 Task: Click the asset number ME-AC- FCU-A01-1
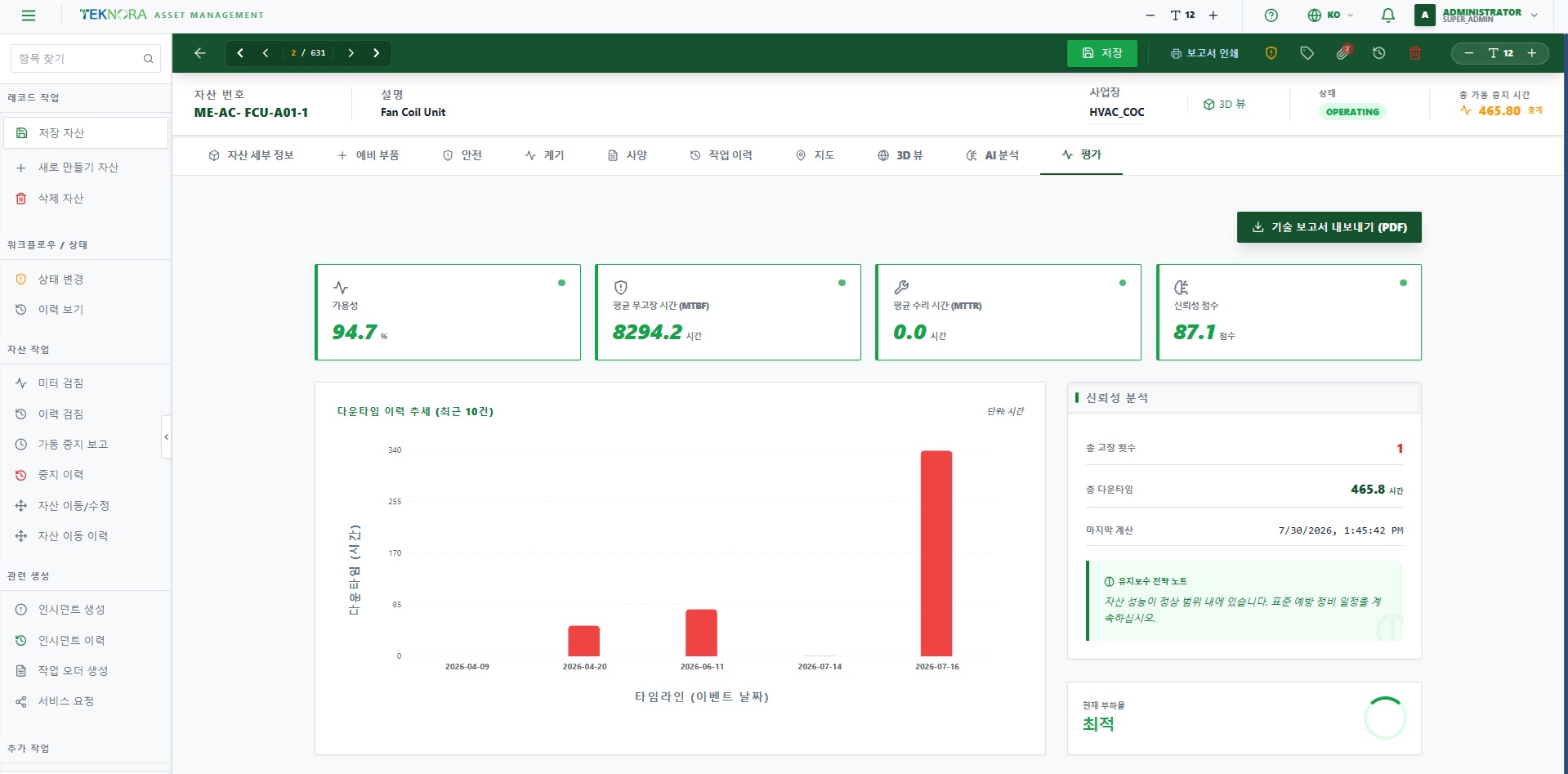click(251, 113)
